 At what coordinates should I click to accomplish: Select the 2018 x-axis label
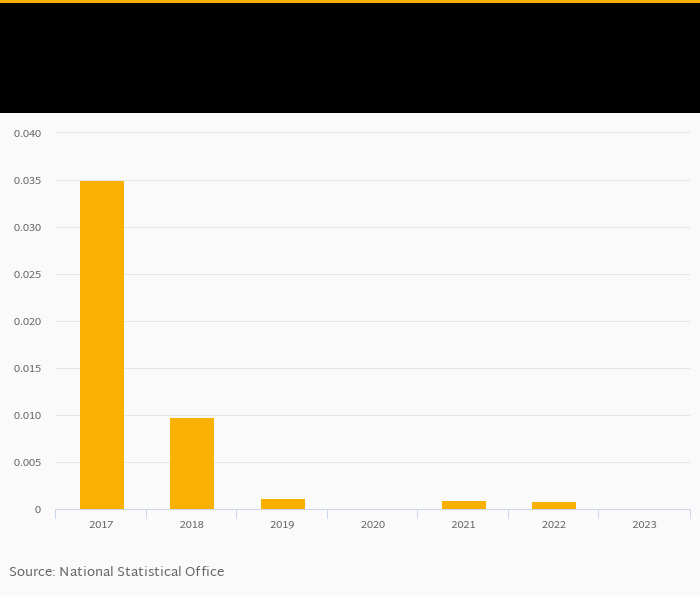(192, 525)
